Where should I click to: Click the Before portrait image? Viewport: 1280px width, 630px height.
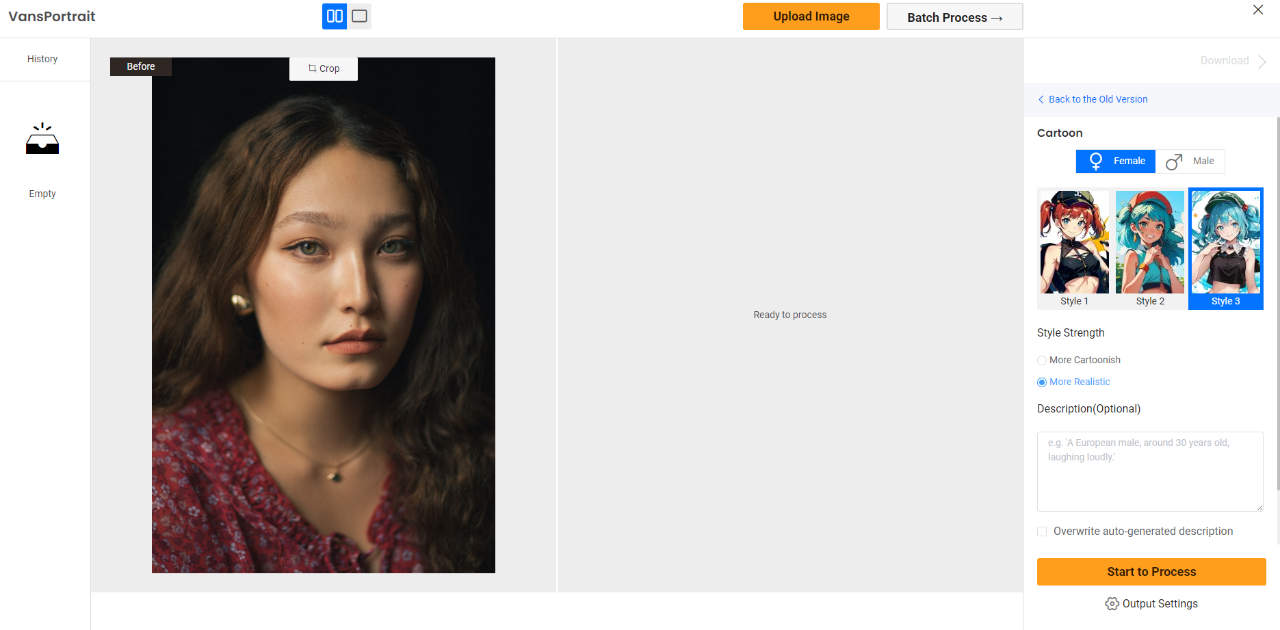tap(323, 315)
